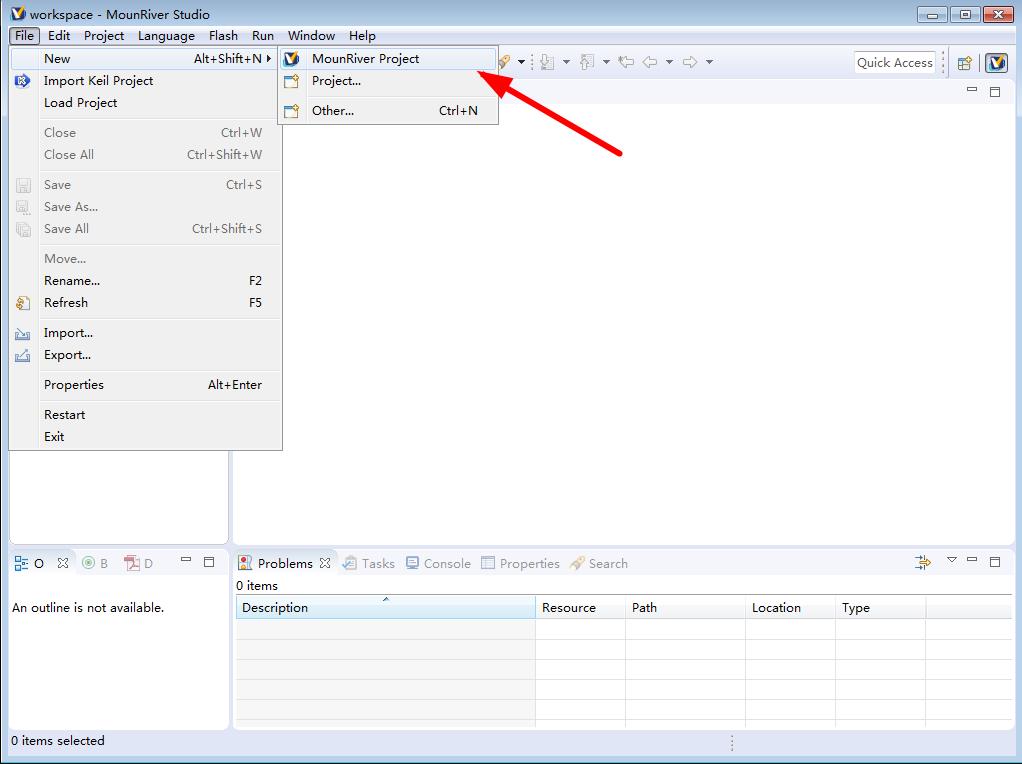Open the Edit menu
Image resolution: width=1022 pixels, height=764 pixels.
(x=59, y=36)
